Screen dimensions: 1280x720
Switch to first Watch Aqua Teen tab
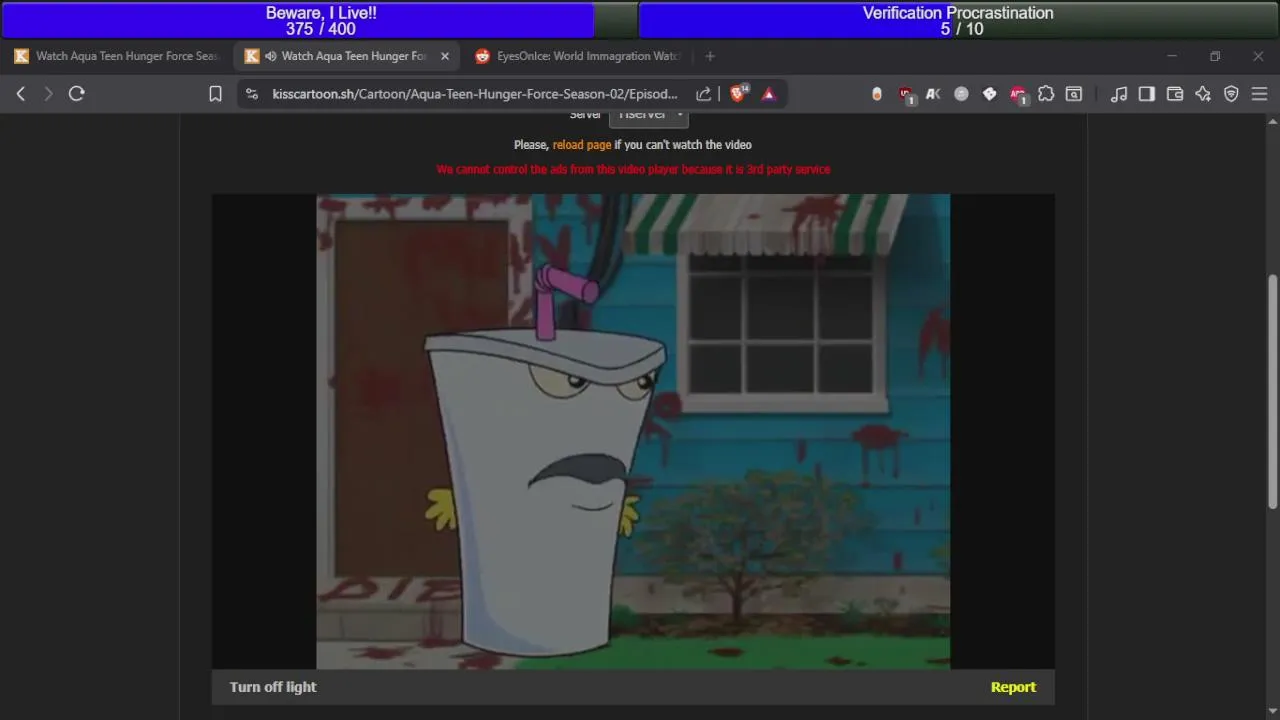tap(116, 56)
